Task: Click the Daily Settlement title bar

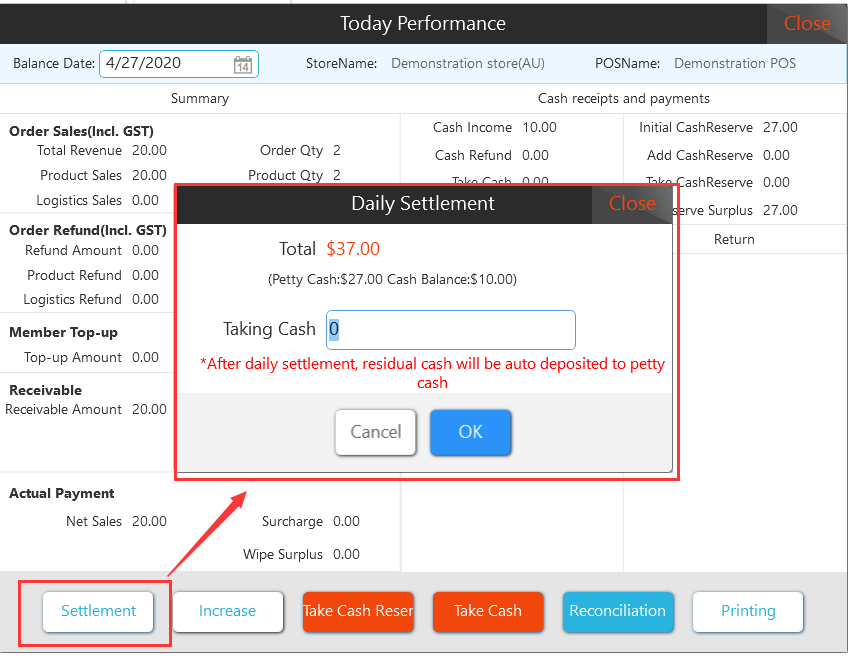Action: [423, 203]
